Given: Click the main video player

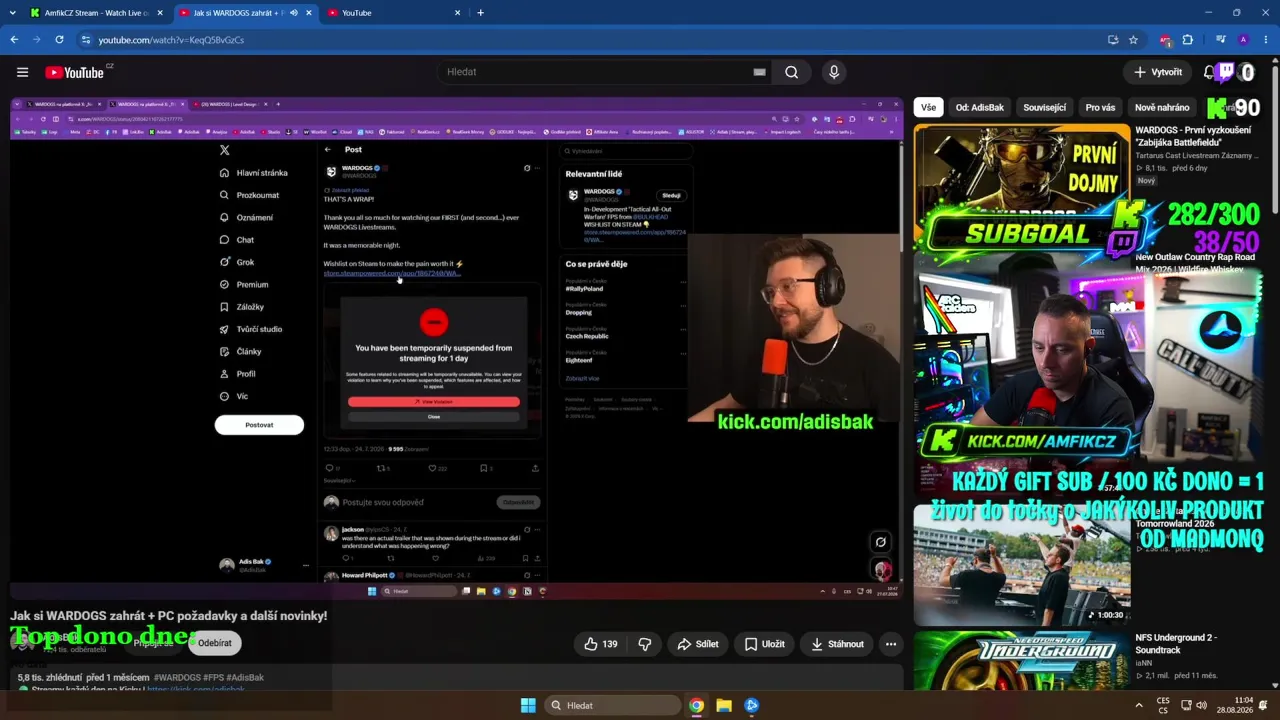Looking at the screenshot, I should [457, 347].
